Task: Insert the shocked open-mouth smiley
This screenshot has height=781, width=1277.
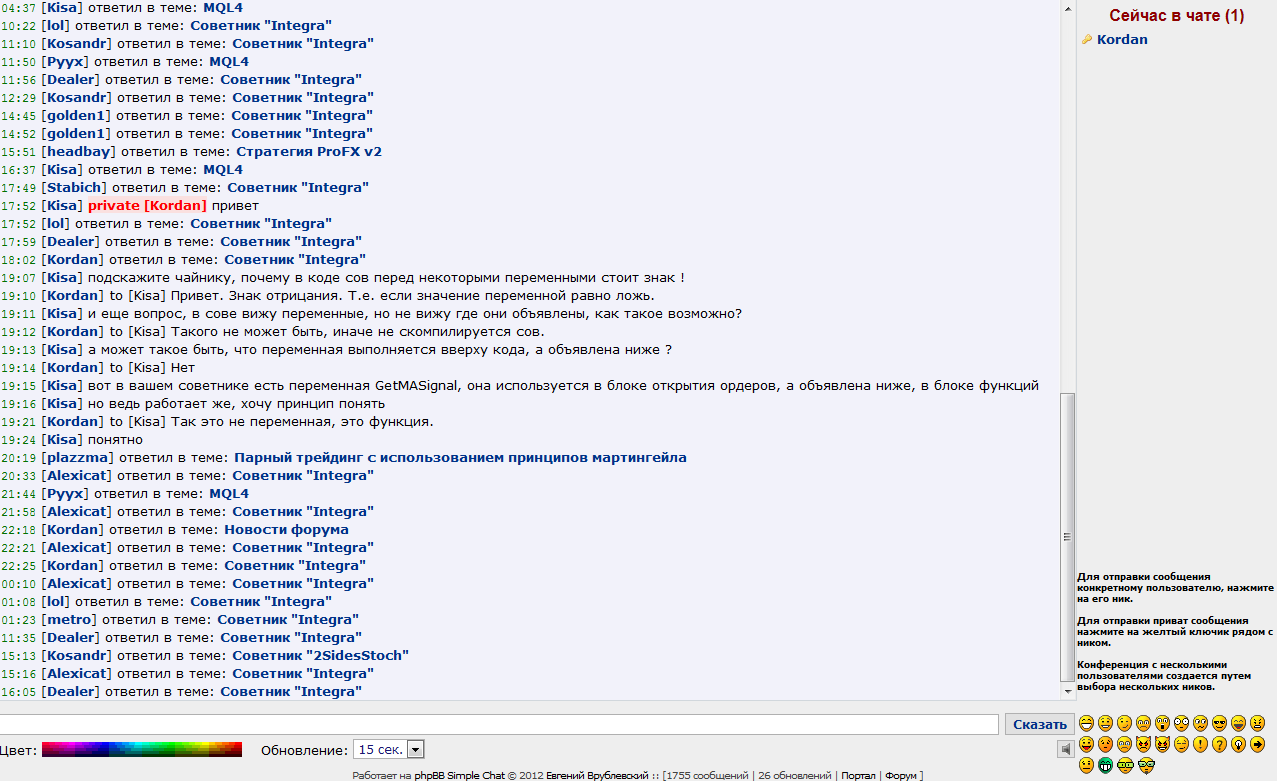Action: (1162, 723)
